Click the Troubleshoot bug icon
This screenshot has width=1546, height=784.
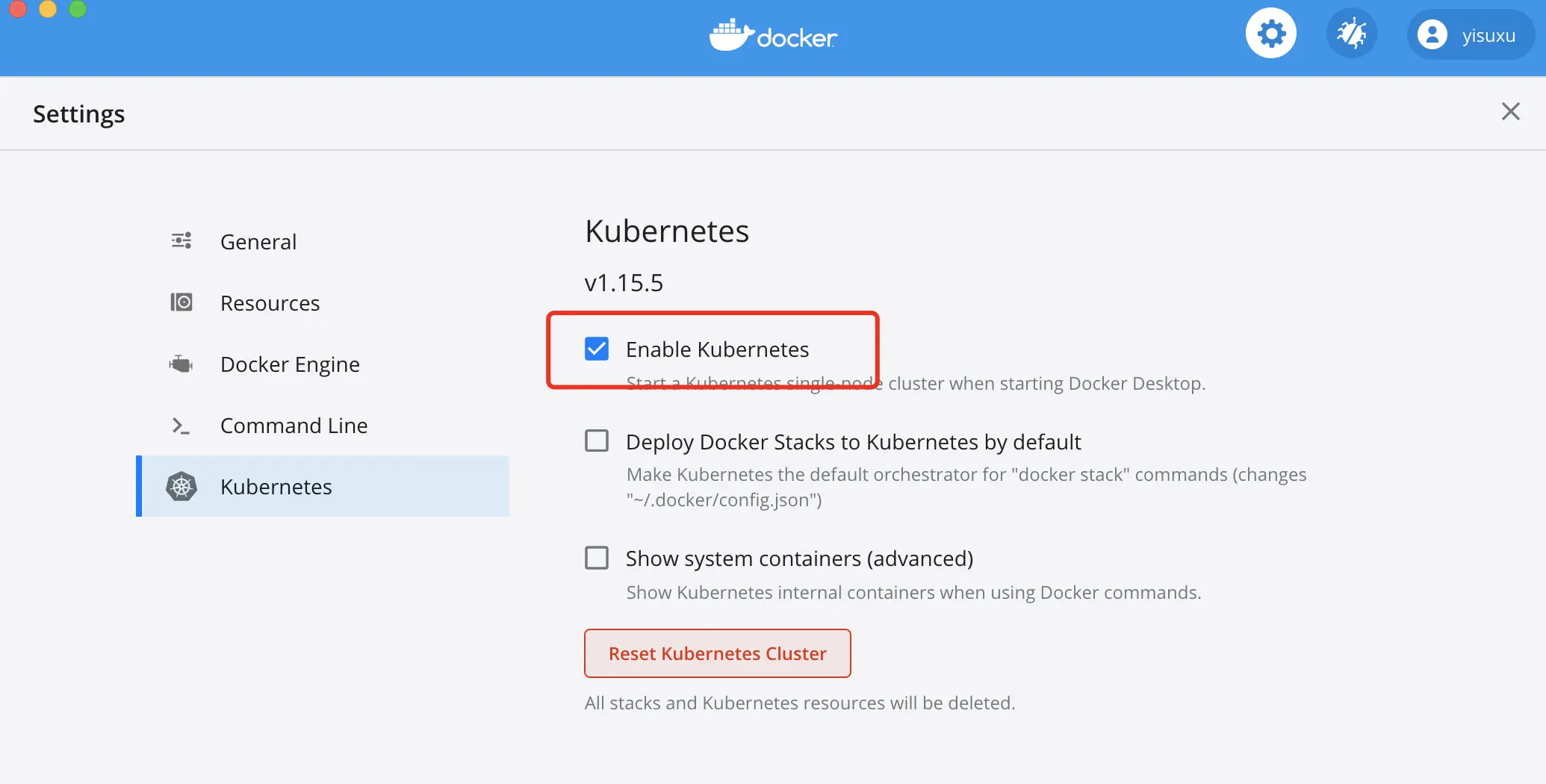tap(1351, 34)
